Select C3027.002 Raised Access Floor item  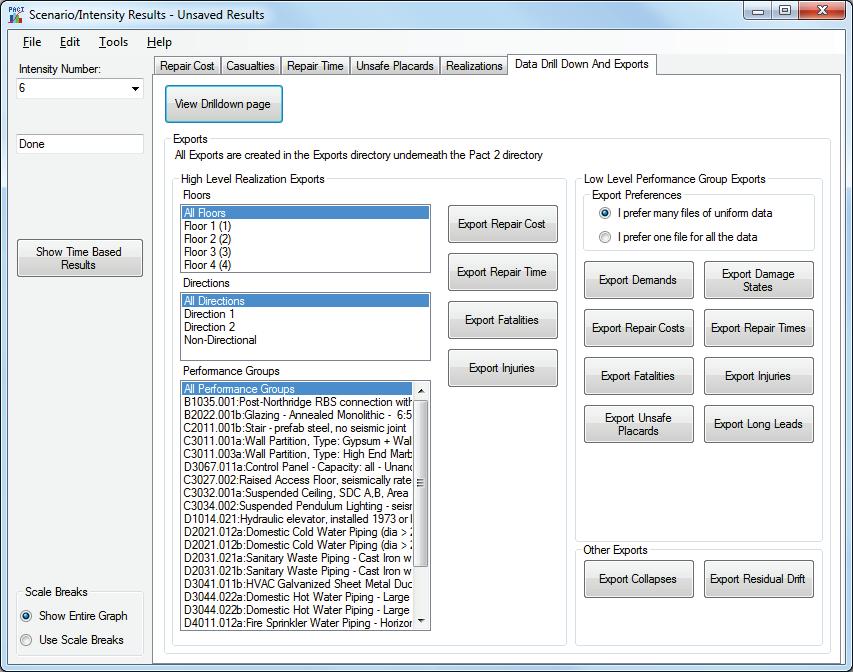(x=297, y=480)
